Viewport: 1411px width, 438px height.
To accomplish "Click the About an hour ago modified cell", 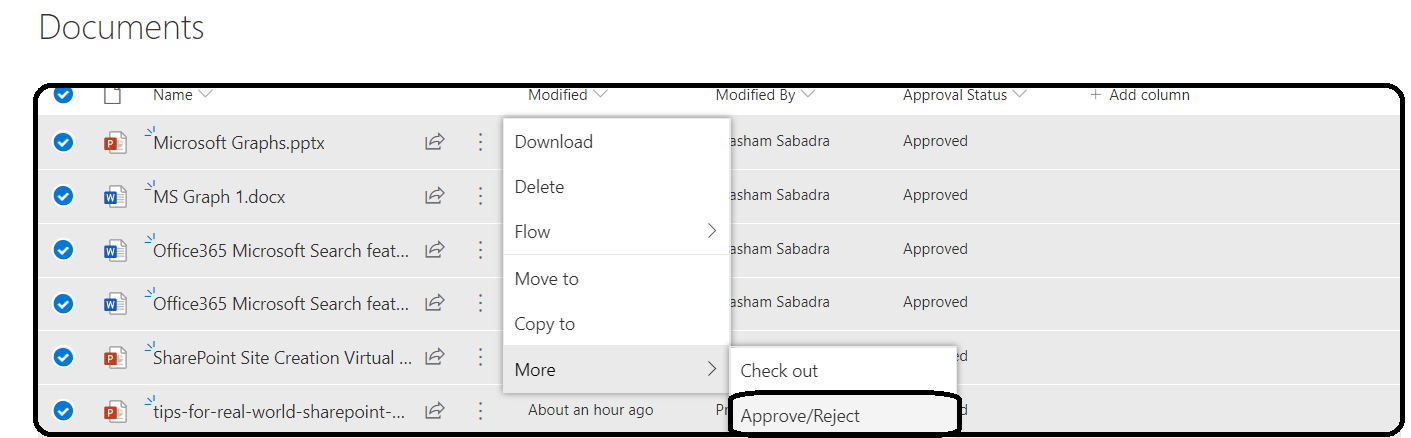I will pos(590,410).
